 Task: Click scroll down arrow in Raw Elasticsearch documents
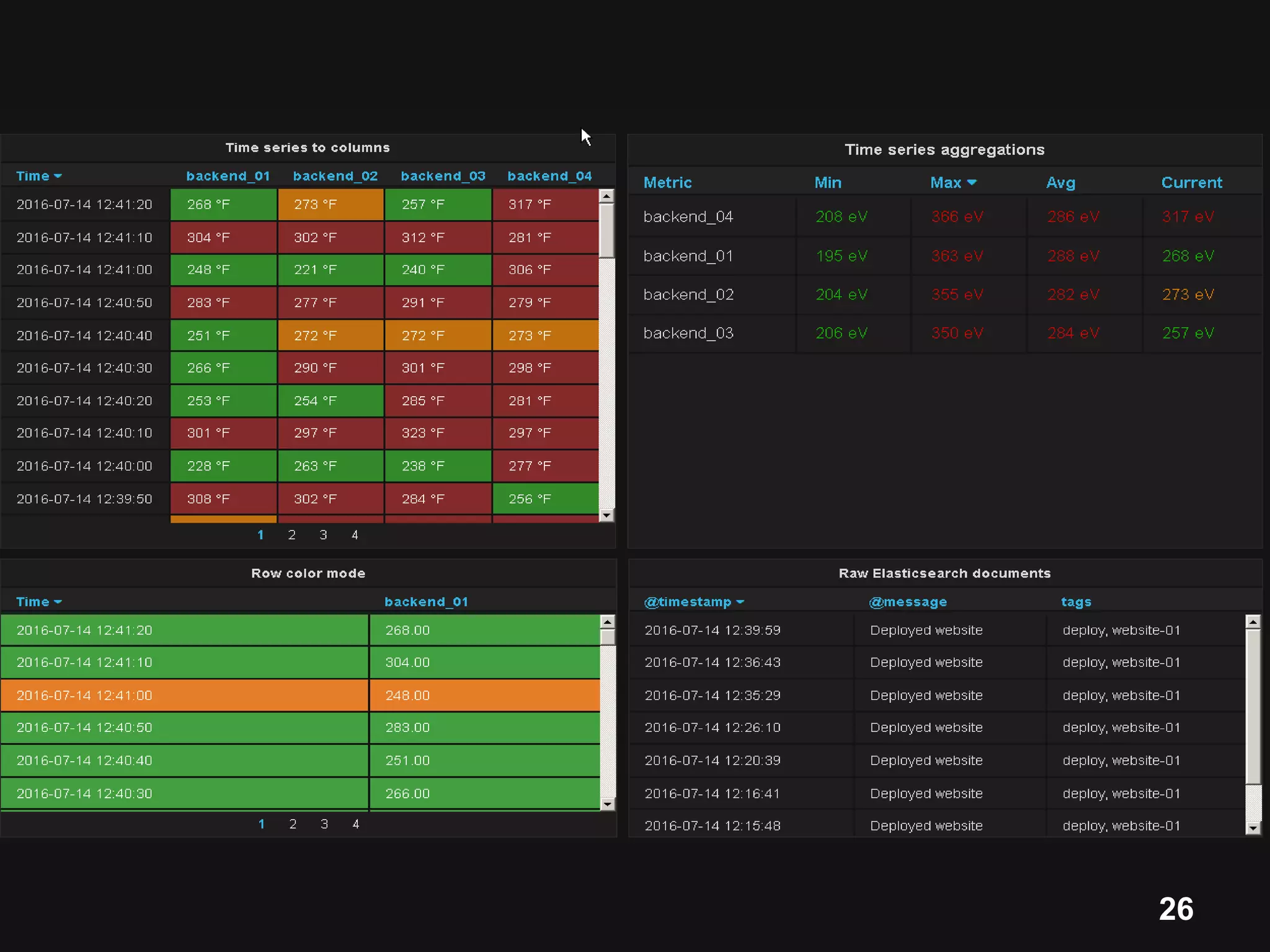coord(1253,827)
